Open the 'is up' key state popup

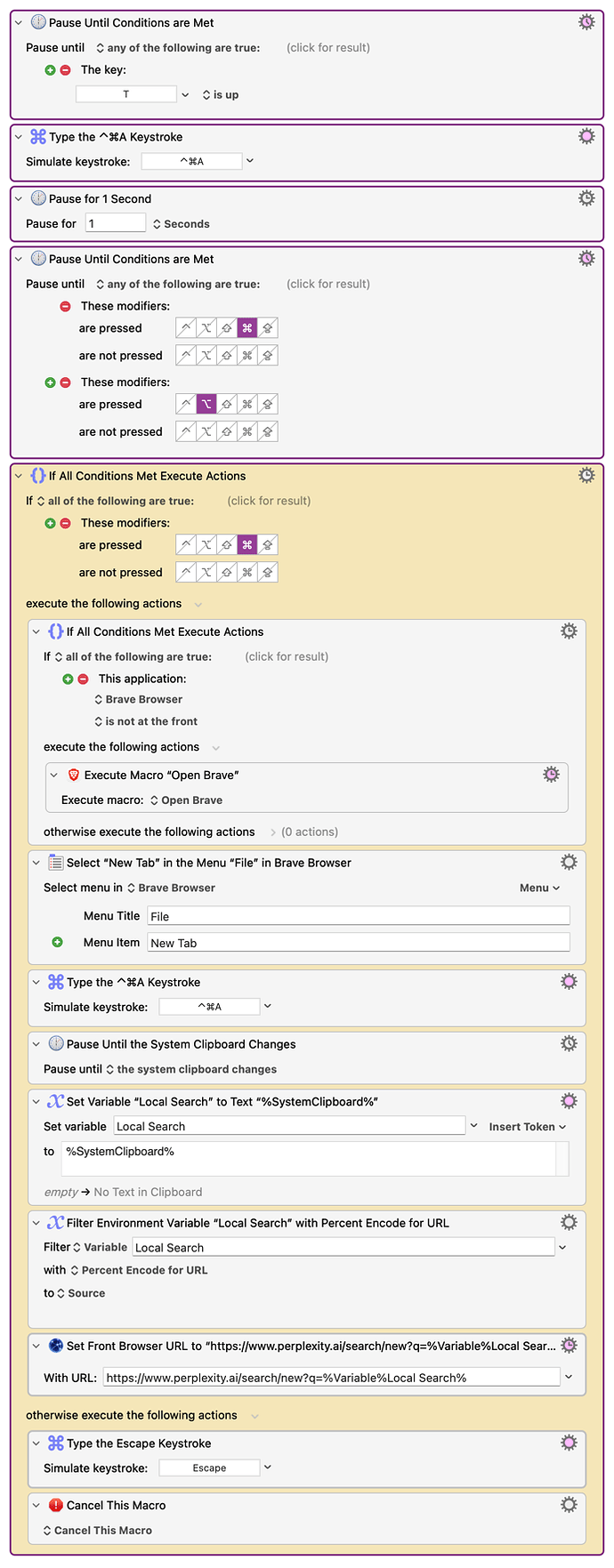(221, 95)
